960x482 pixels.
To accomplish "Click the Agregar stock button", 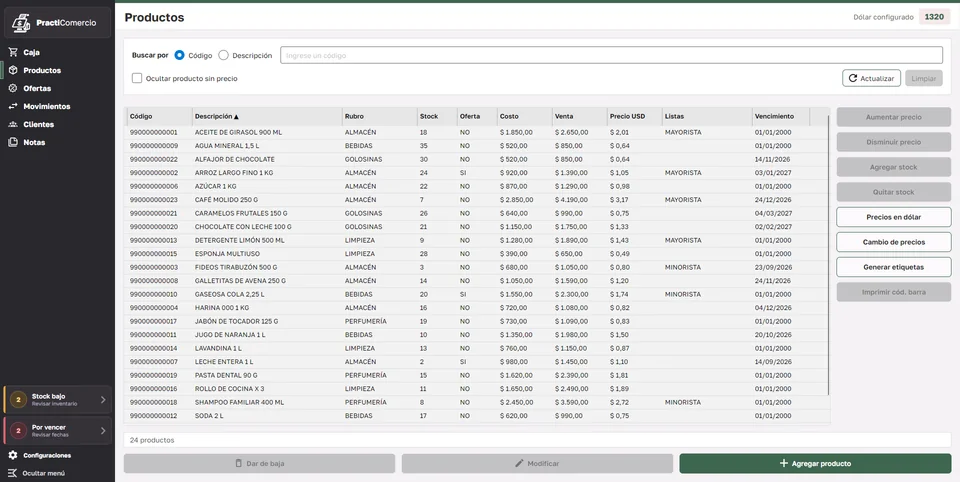I will pyautogui.click(x=893, y=167).
